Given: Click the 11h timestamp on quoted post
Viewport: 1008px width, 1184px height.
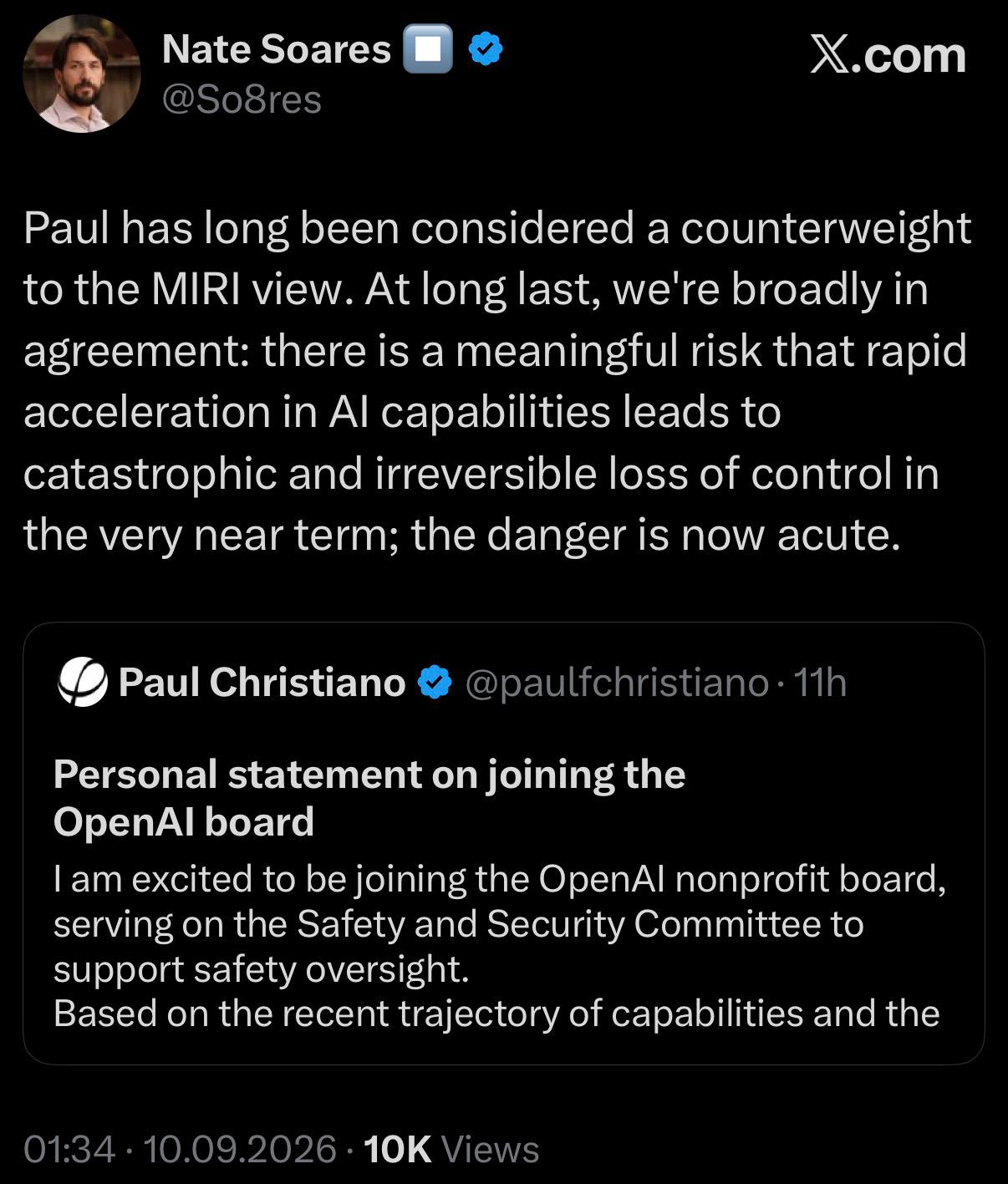Looking at the screenshot, I should click(x=819, y=683).
